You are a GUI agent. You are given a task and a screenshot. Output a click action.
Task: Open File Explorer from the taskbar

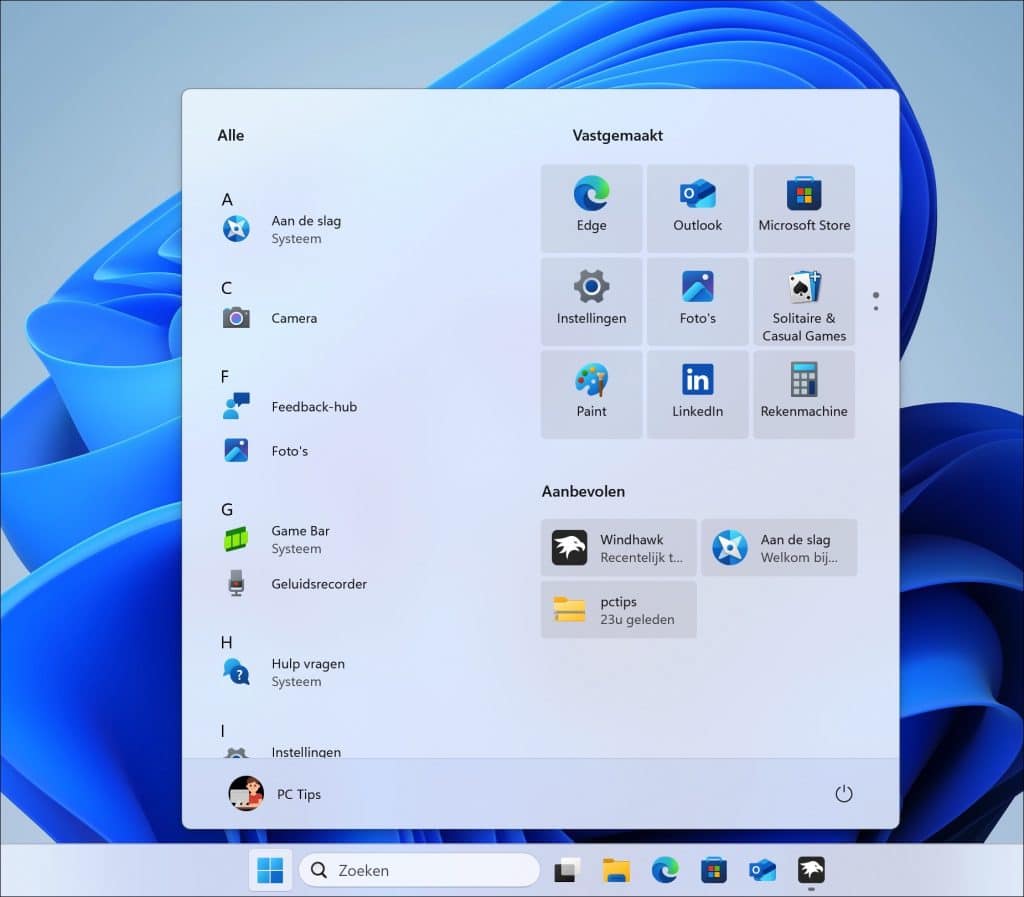click(x=616, y=870)
